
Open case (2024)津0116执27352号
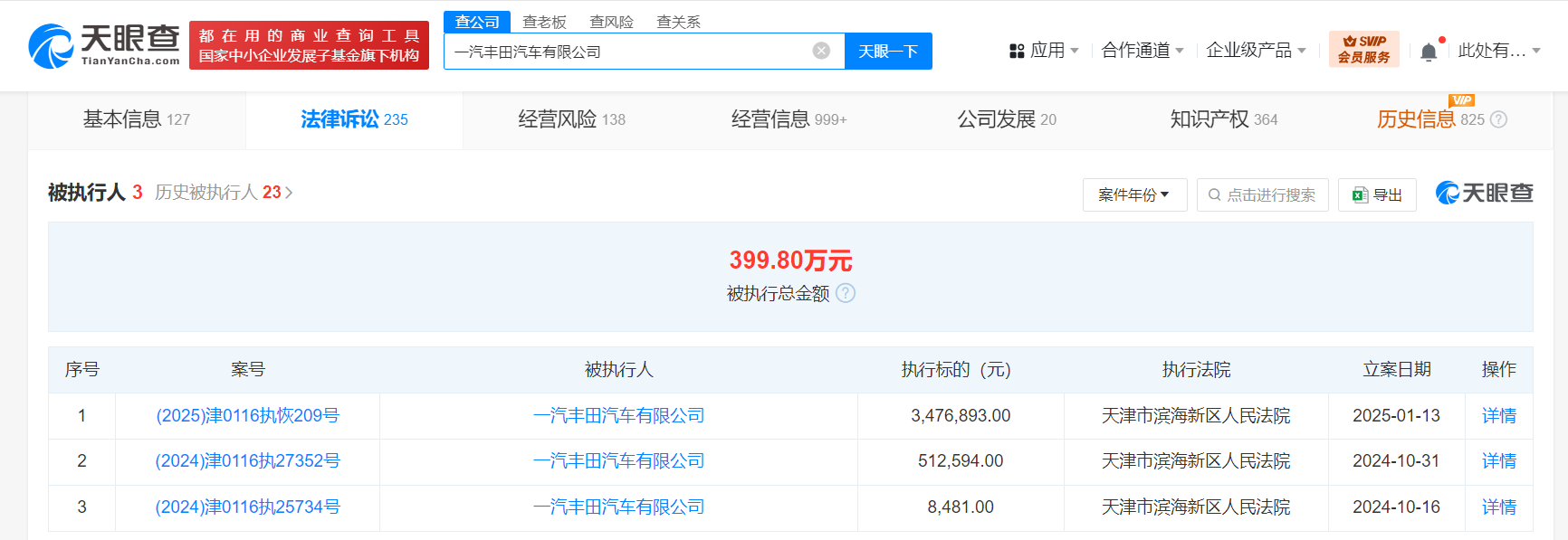point(247,461)
